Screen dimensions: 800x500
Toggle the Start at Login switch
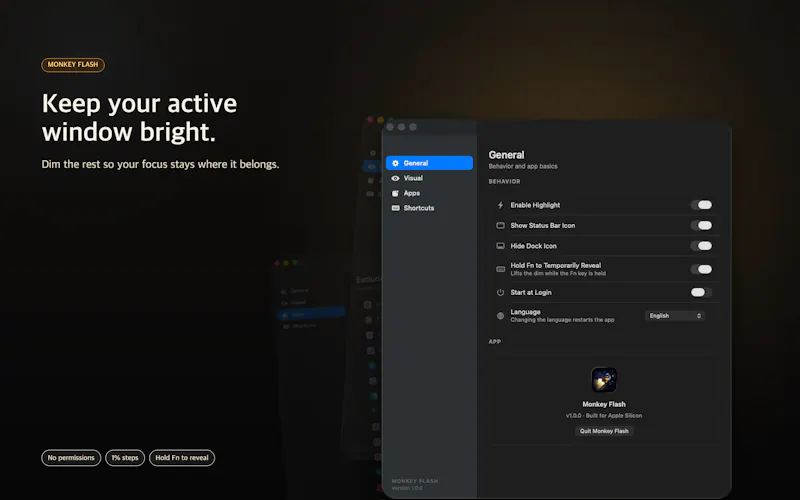[x=702, y=292]
